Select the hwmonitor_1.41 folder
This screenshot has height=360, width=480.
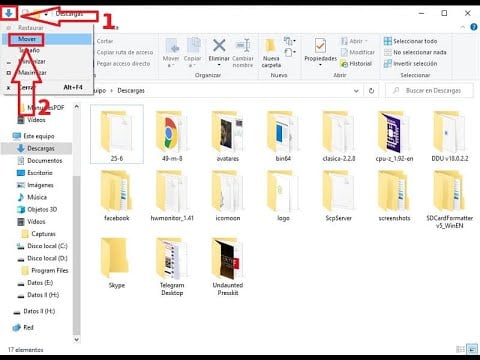(172, 196)
